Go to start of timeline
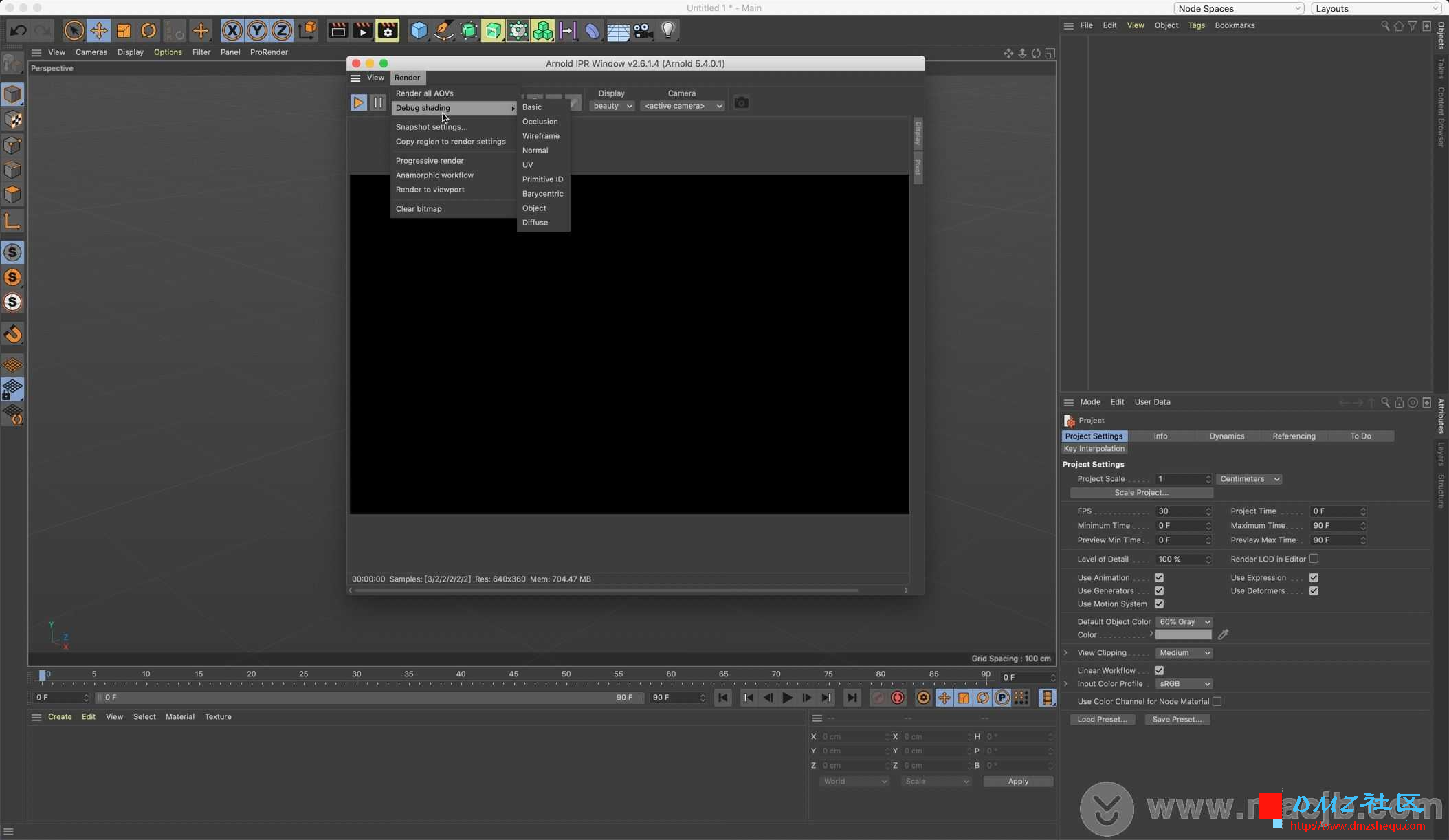The height and width of the screenshot is (840, 1449). 723,698
